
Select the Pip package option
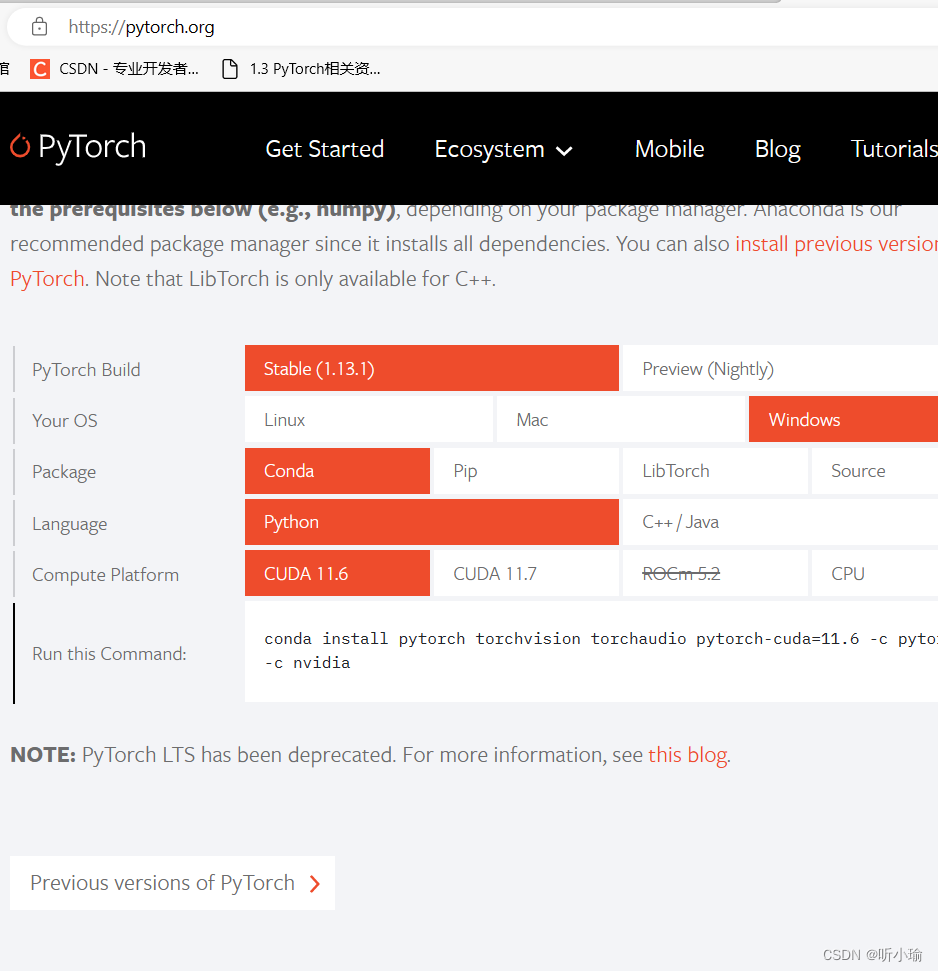coord(526,471)
